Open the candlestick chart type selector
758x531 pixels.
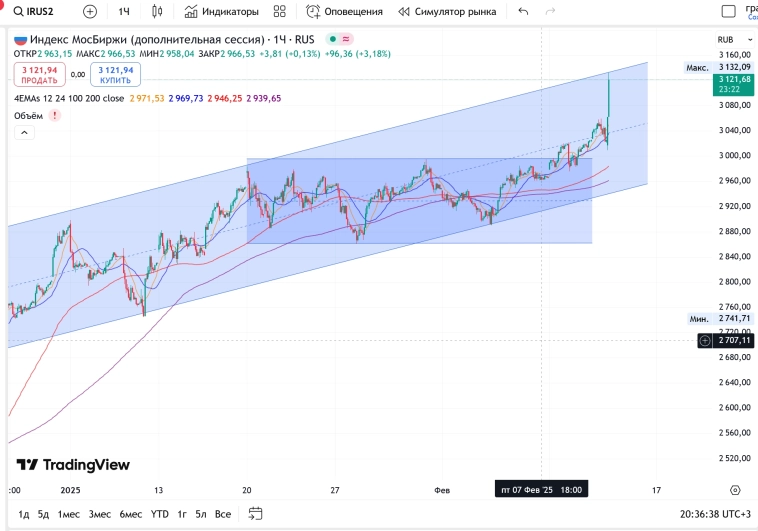(x=157, y=12)
